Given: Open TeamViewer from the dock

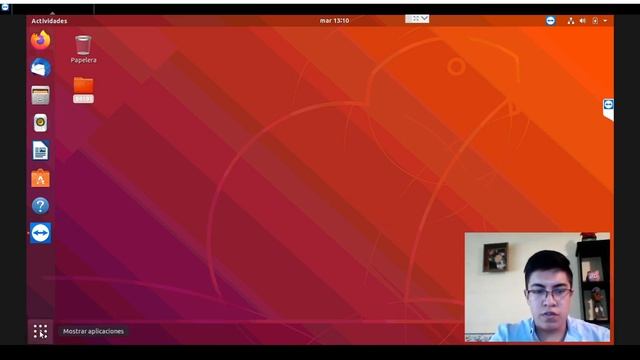Looking at the screenshot, I should point(40,233).
